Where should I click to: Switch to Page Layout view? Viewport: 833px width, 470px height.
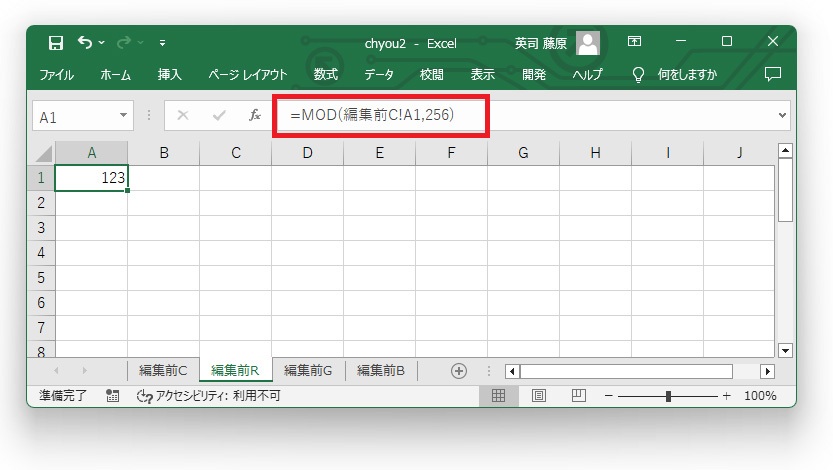click(x=538, y=396)
